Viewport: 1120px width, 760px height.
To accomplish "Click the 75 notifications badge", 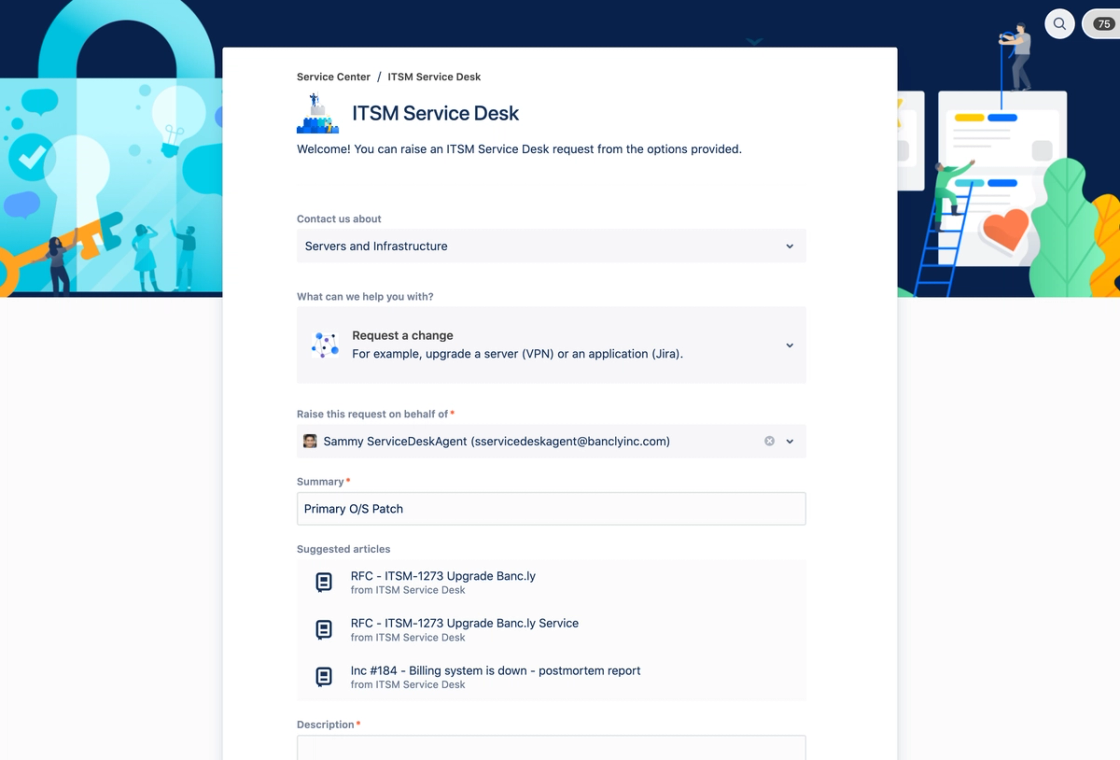I will click(x=1103, y=24).
